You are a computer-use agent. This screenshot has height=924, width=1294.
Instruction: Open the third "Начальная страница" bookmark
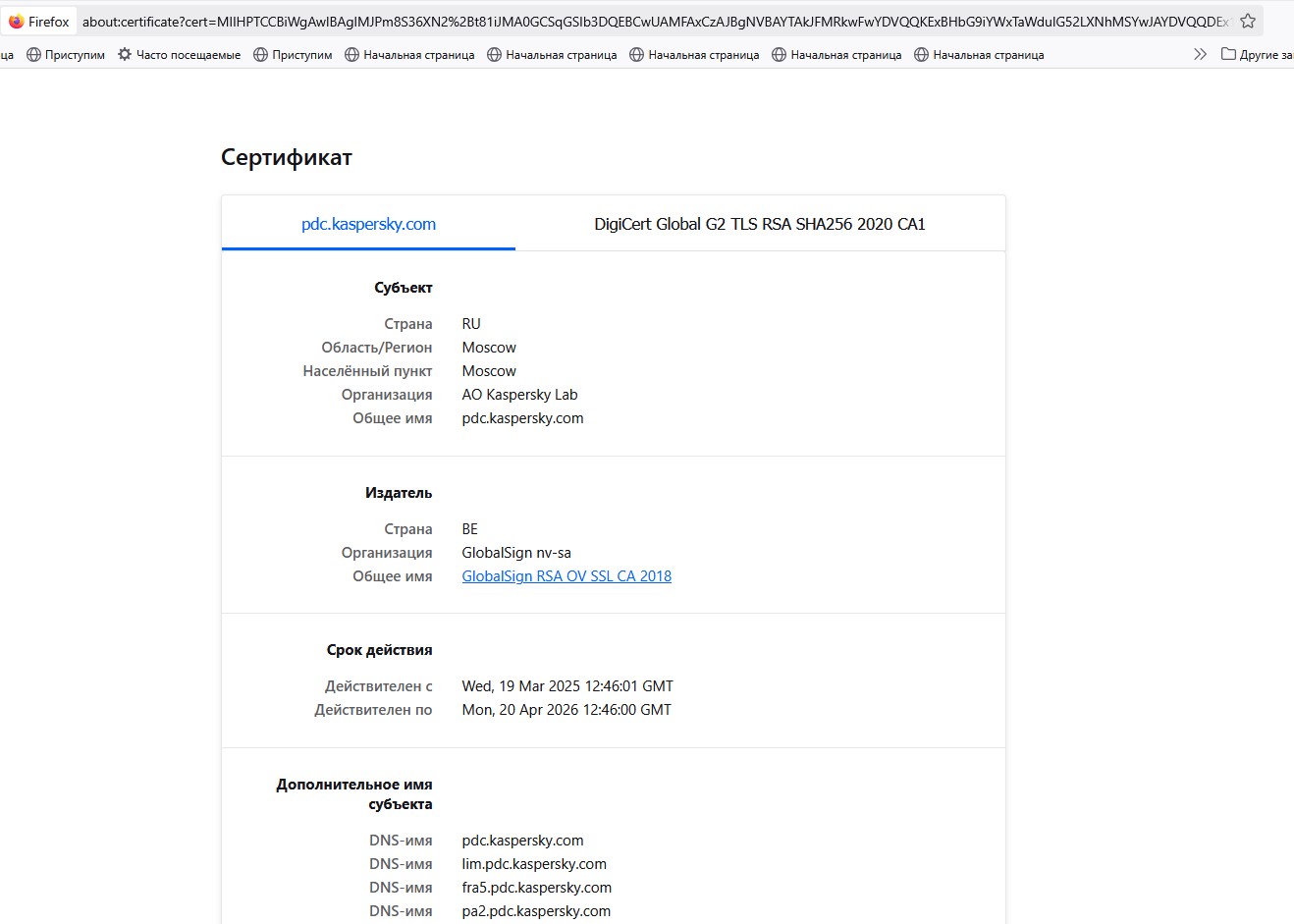694,55
